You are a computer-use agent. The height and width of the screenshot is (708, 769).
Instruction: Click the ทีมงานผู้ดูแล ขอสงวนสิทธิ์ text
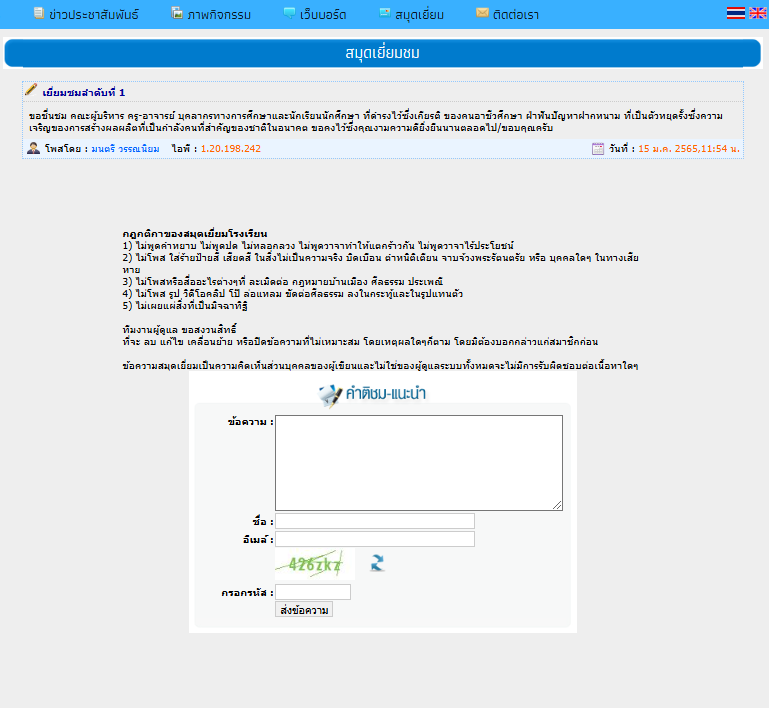pos(179,329)
